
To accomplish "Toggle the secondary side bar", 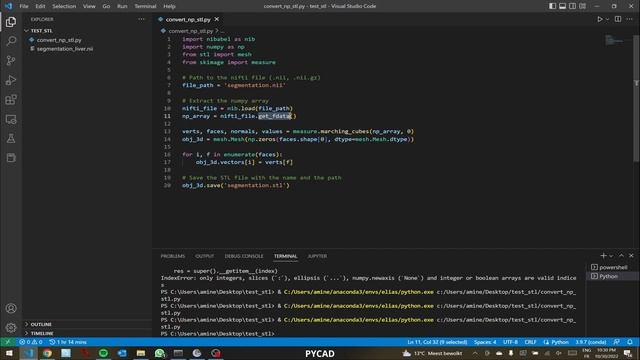I will (x=573, y=6).
